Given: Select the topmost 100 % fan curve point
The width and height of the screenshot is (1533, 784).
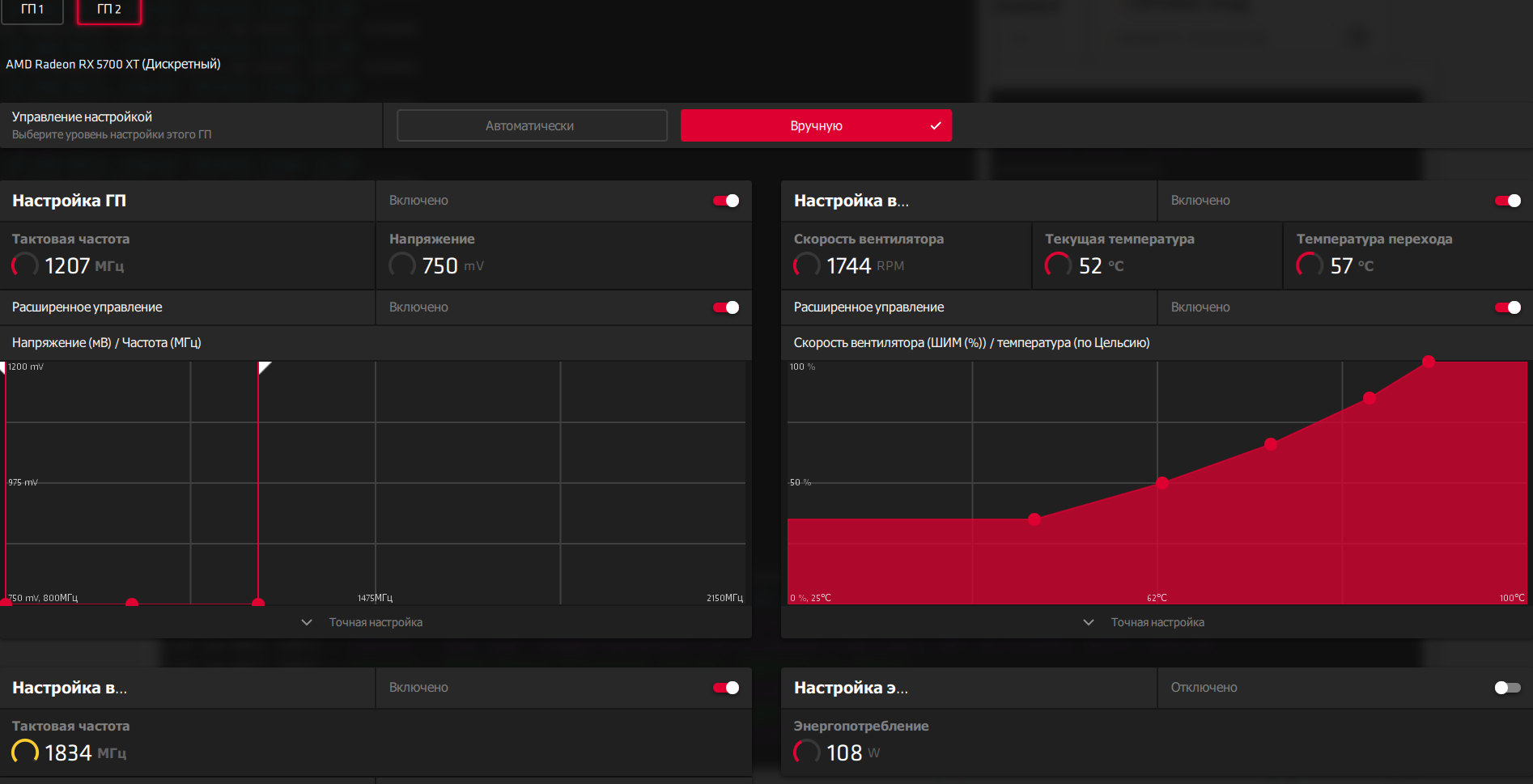Looking at the screenshot, I should 1429,362.
